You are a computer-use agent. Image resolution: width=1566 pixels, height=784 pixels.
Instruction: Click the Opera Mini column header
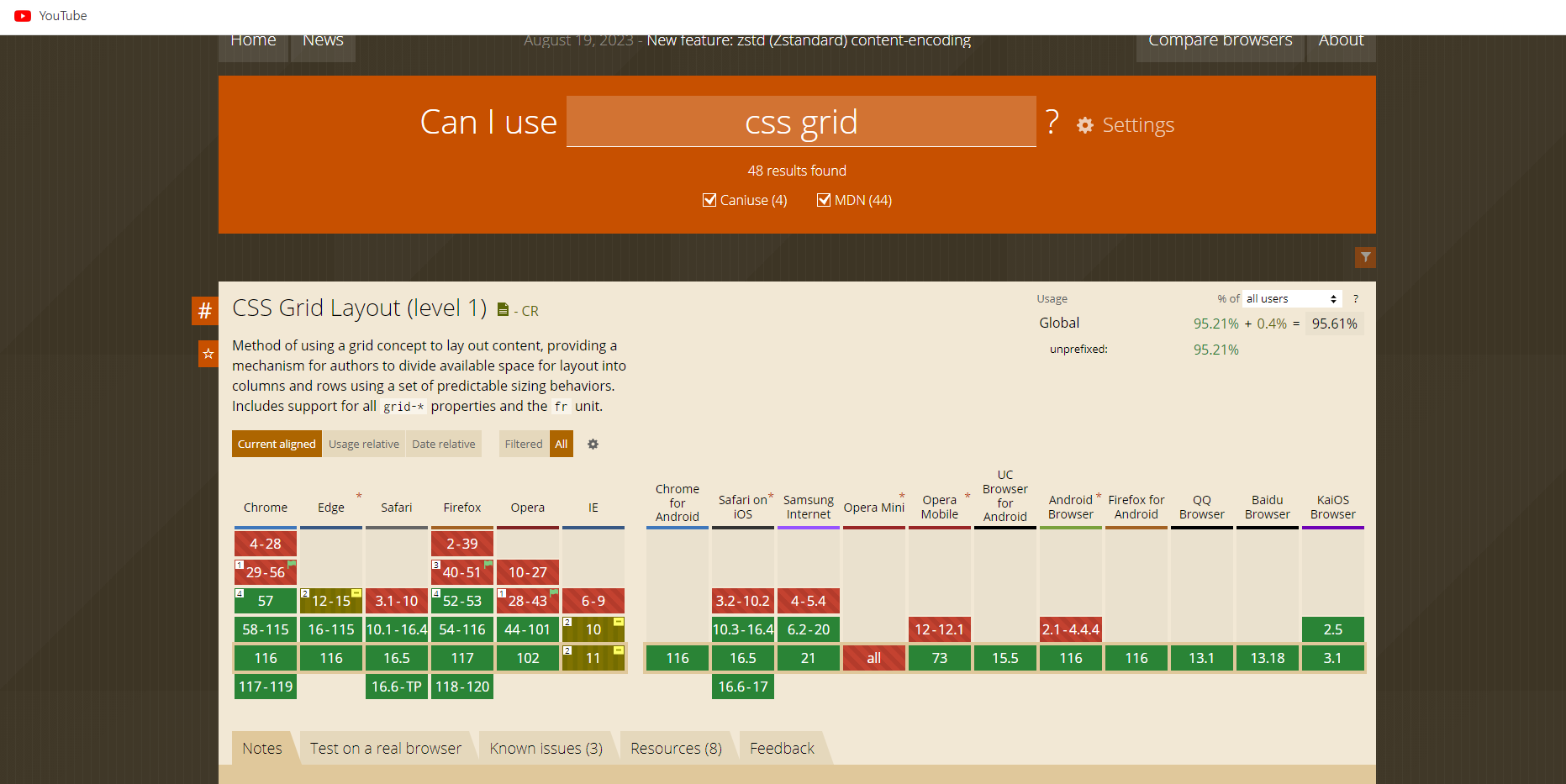[x=874, y=508]
